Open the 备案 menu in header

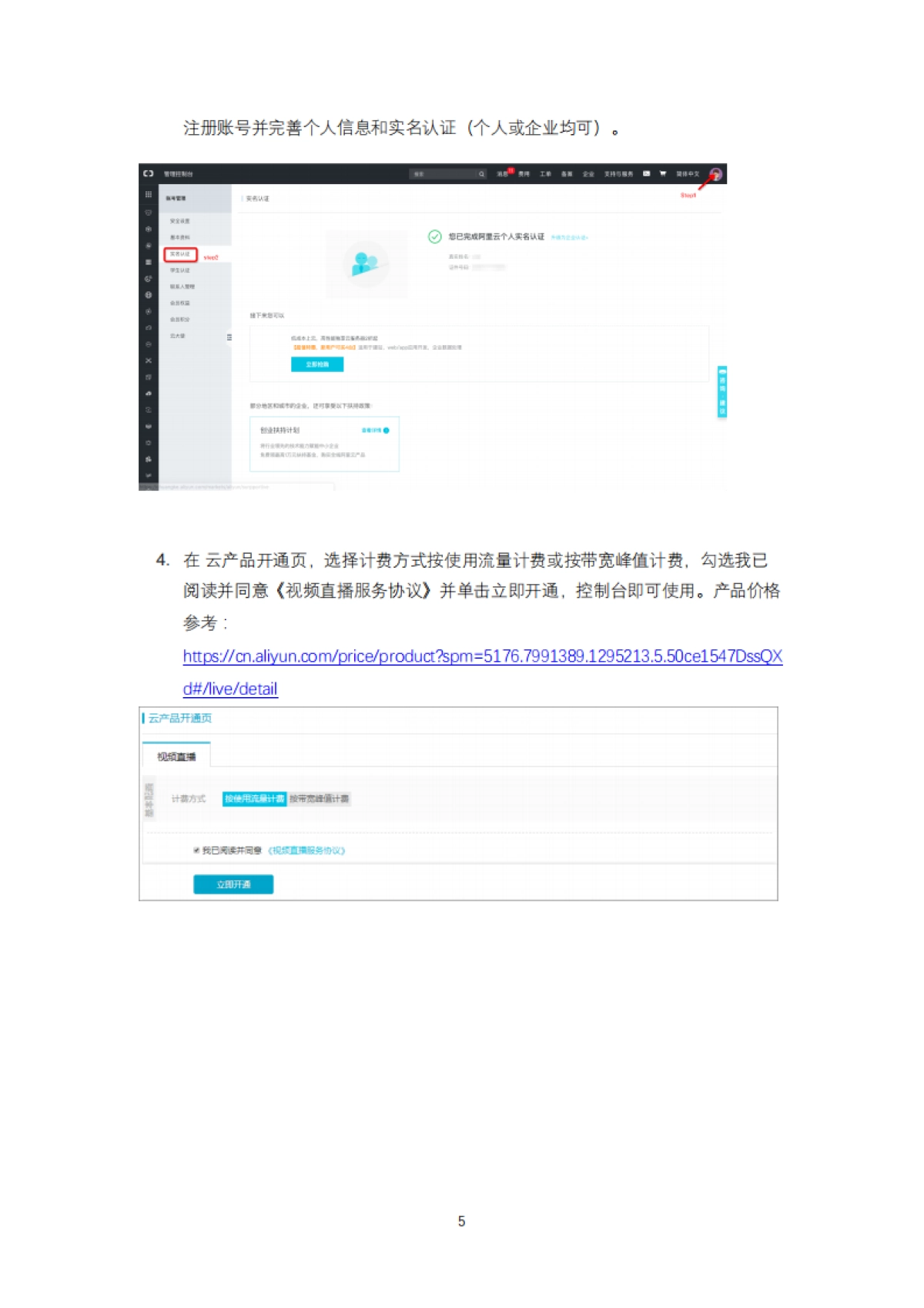pyautogui.click(x=567, y=174)
